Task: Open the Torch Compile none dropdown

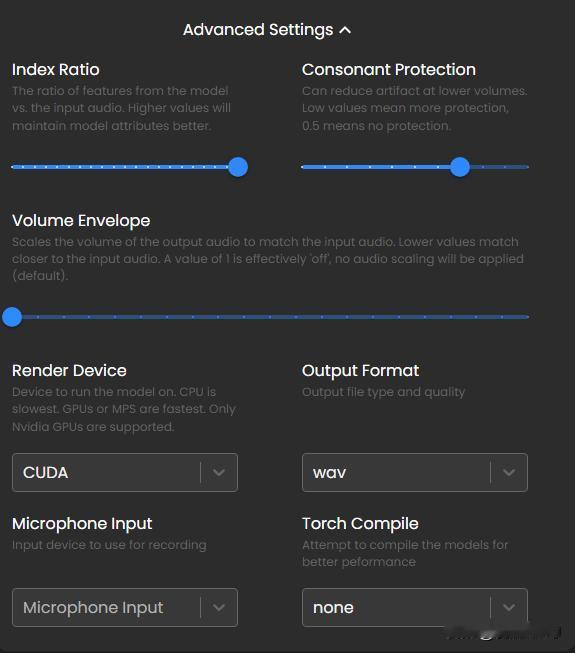Action: point(415,607)
